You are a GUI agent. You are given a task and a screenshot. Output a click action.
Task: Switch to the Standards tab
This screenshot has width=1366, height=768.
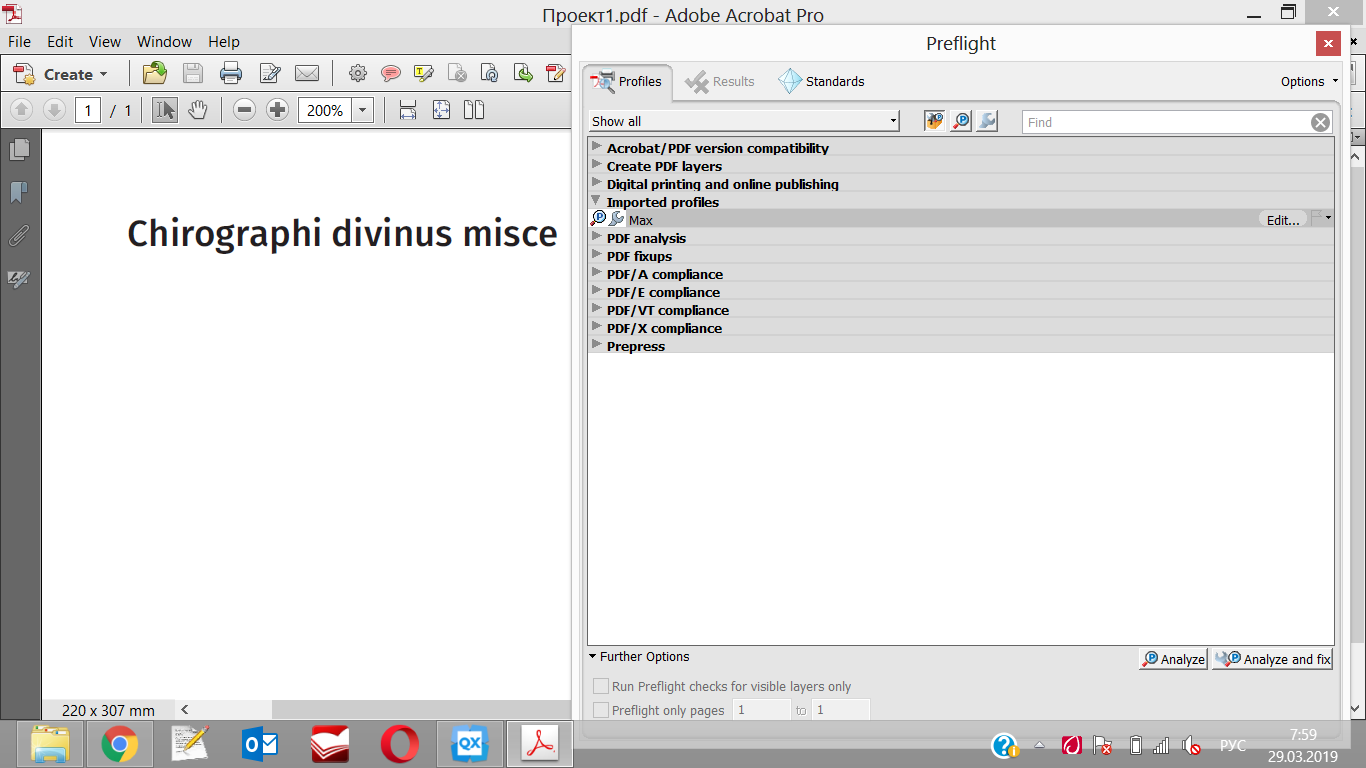(821, 81)
